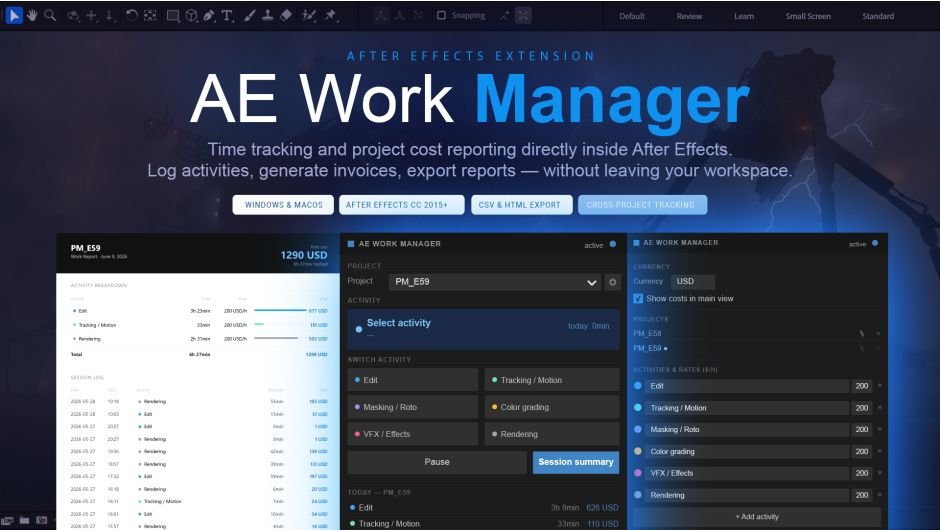Select the Pan camera tool

[91, 16]
